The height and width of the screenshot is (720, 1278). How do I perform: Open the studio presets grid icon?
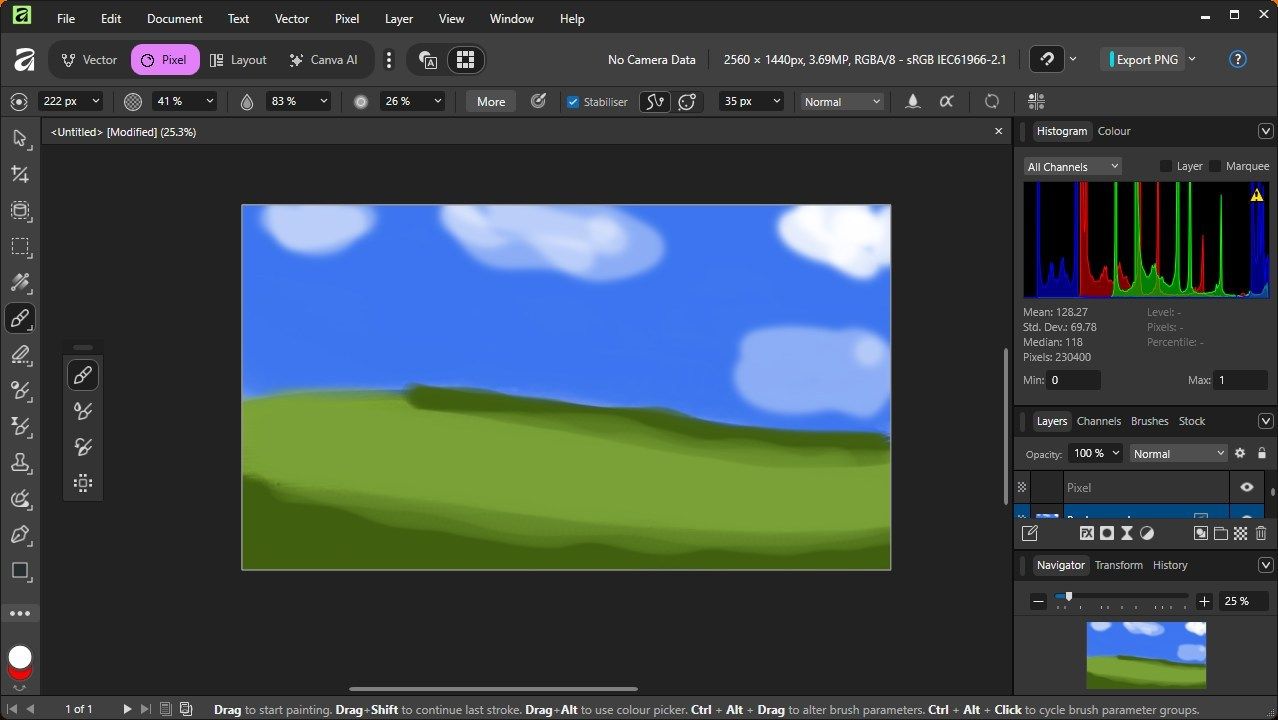(465, 60)
